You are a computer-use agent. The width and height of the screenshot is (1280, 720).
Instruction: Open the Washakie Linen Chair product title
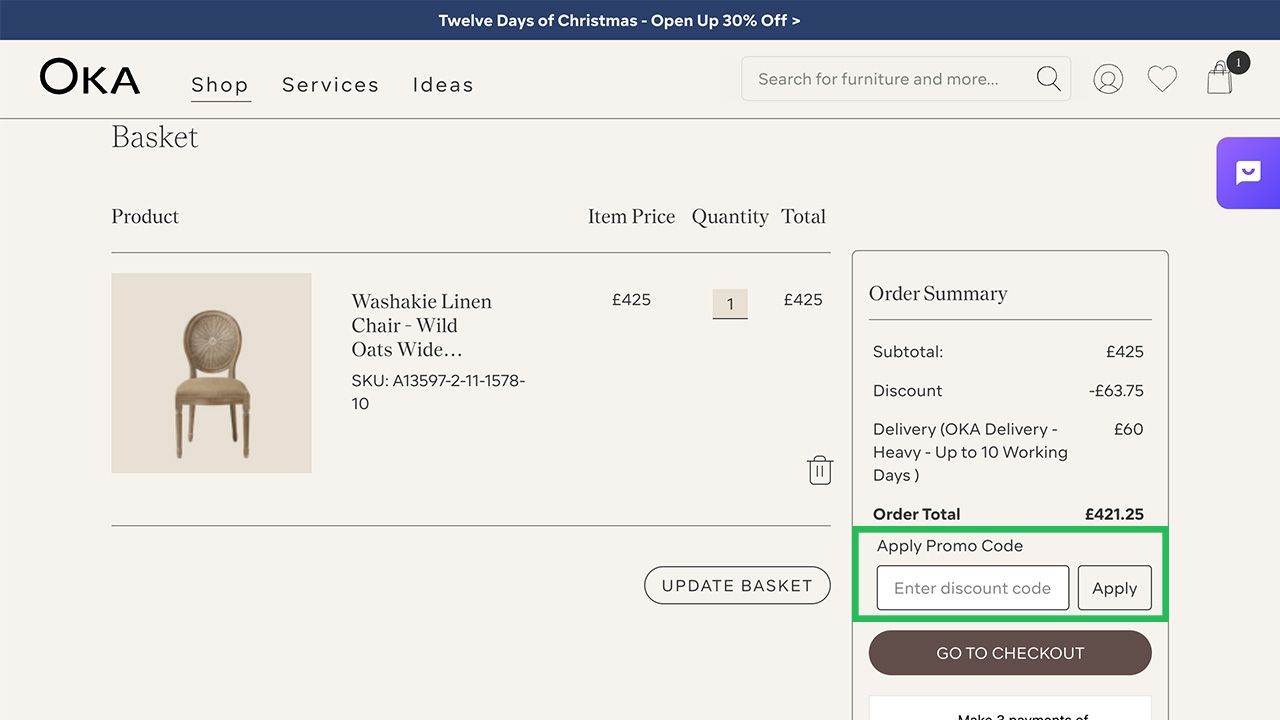point(421,325)
